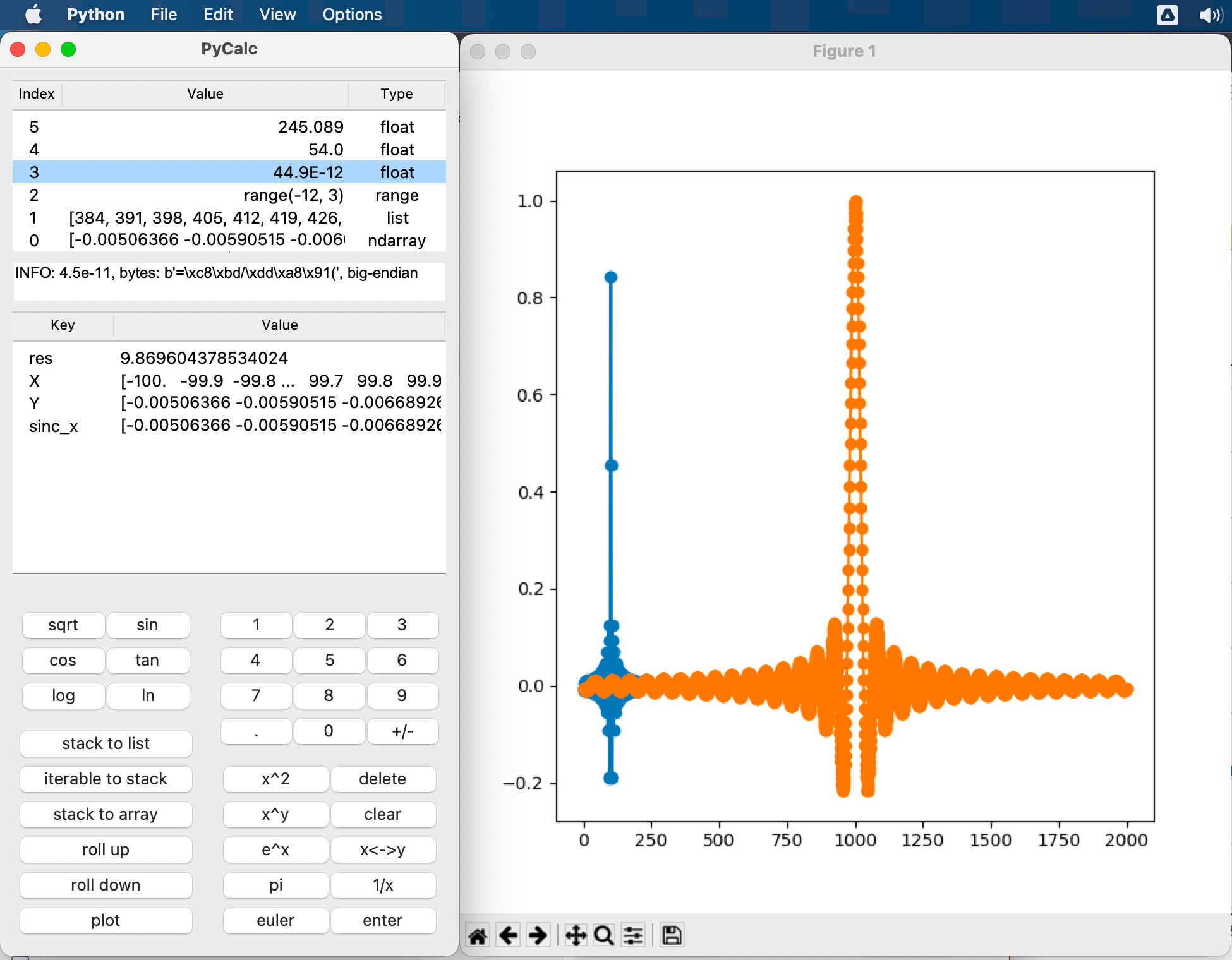Screen dimensions: 1232x960
Task: Open the Options menu
Action: [x=352, y=15]
